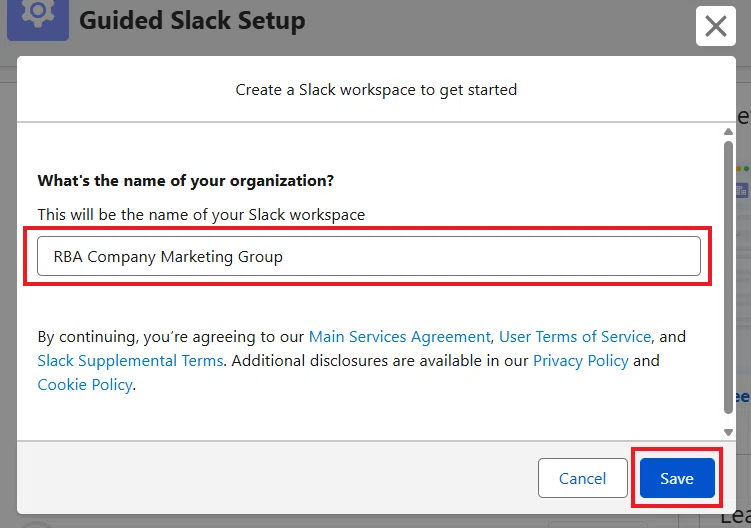The image size is (751, 528).
Task: Click 'This will be the name of your Slack workspace' text
Action: pyautogui.click(x=201, y=215)
